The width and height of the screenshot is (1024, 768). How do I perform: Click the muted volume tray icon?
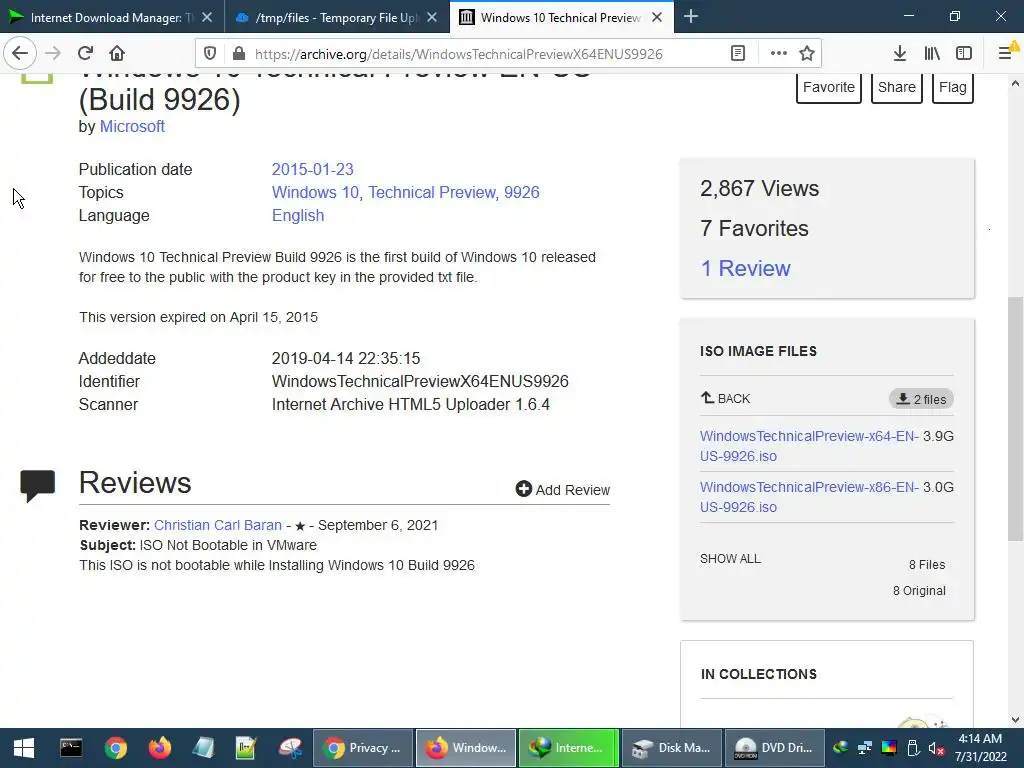tap(936, 748)
